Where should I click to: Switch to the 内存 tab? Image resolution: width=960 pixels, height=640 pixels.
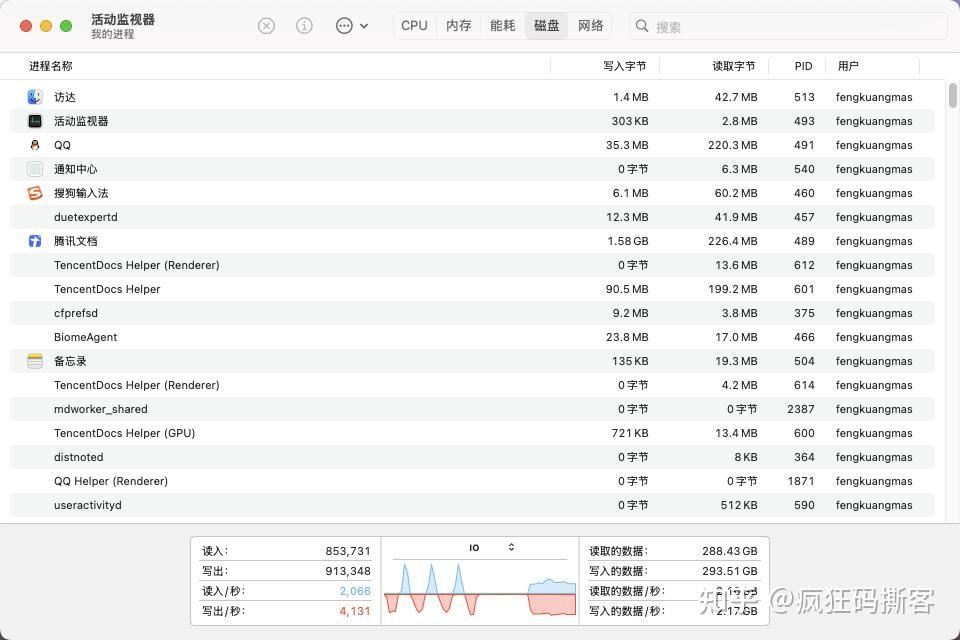click(x=459, y=26)
